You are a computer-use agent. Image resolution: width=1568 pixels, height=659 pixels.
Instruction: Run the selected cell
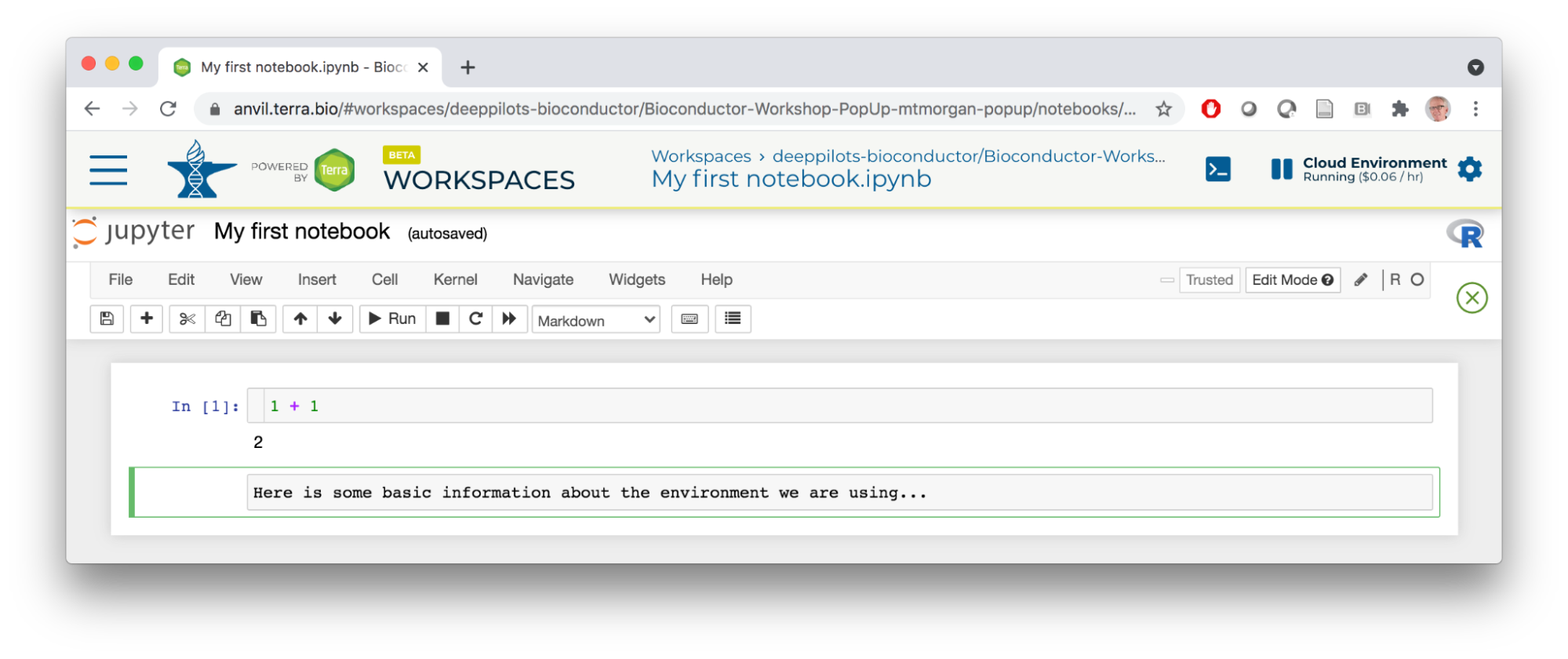click(392, 319)
